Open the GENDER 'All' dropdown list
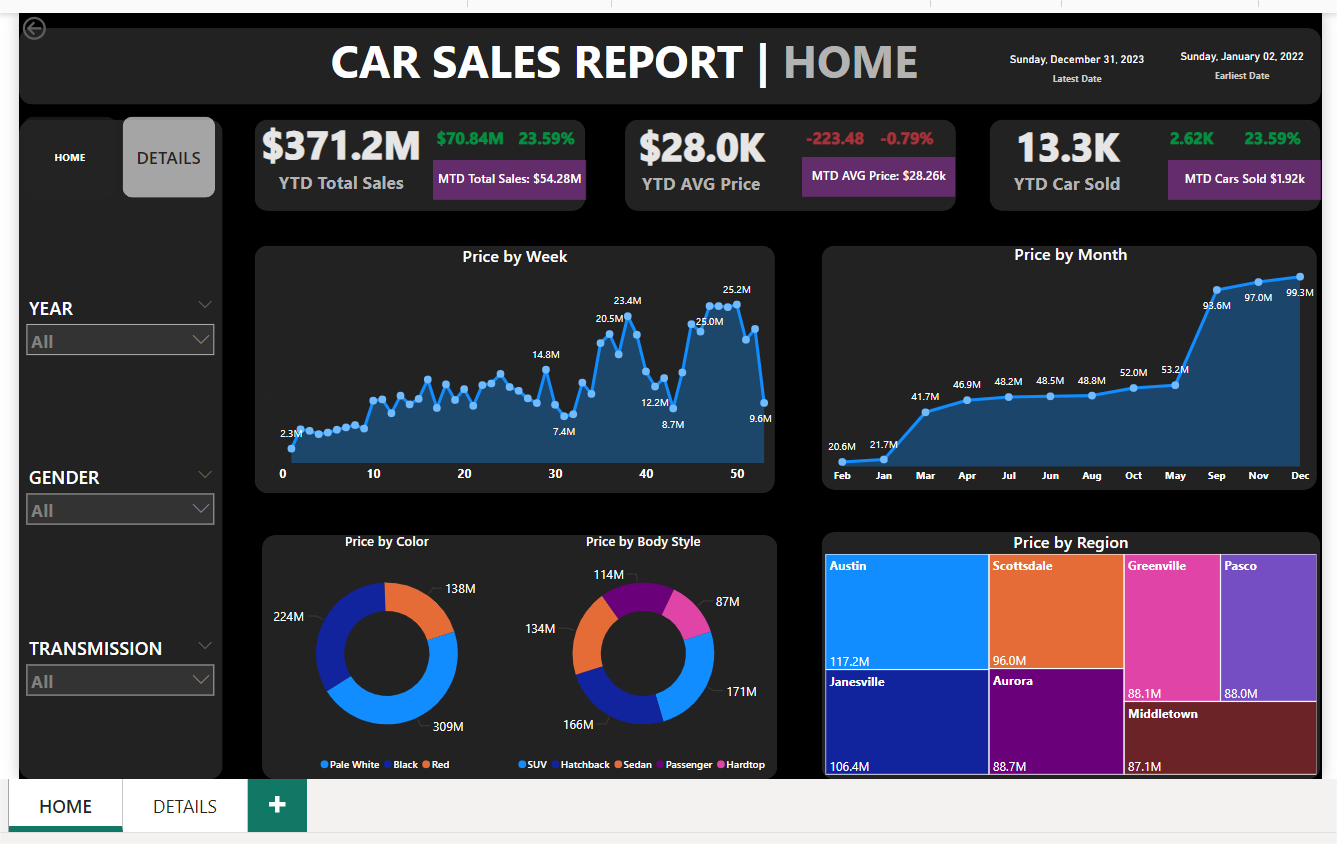Viewport: 1337px width, 844px height. [x=202, y=509]
